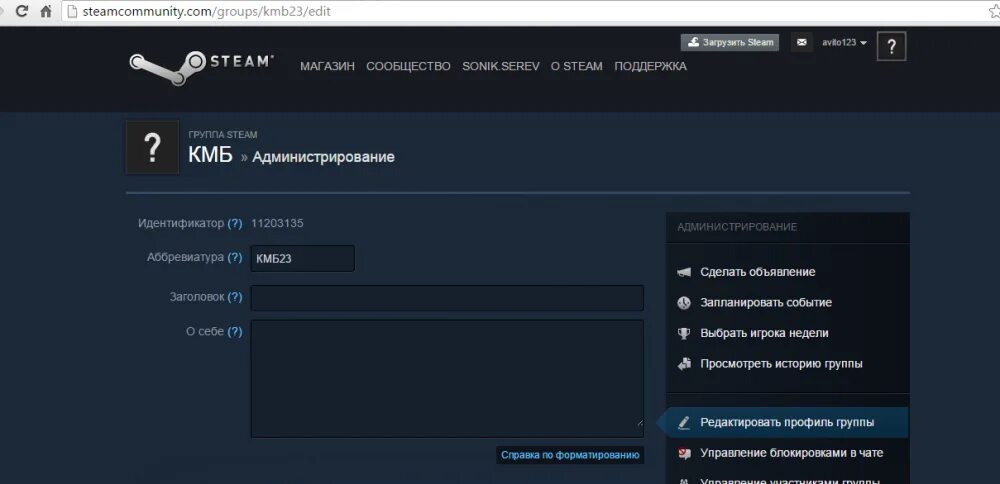Click the group history icon
The height and width of the screenshot is (484, 1000).
[684, 364]
